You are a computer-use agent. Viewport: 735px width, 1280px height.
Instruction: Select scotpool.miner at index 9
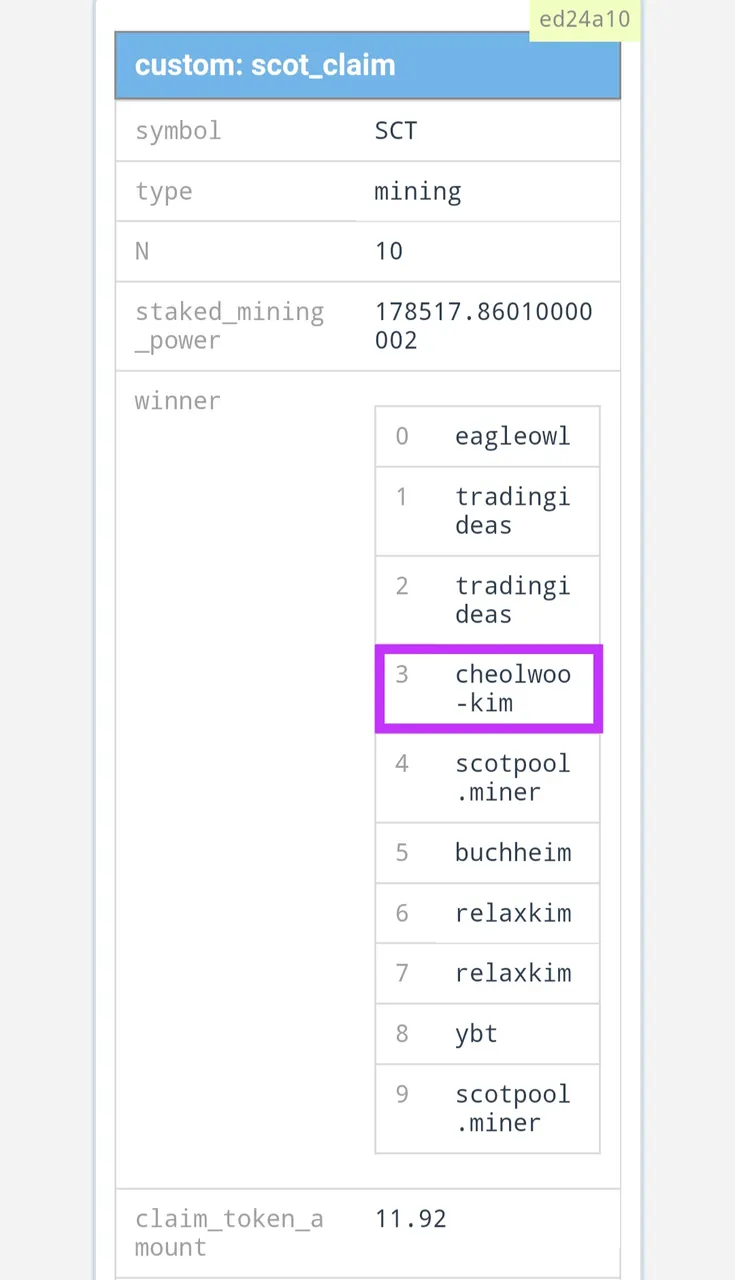coord(513,1108)
